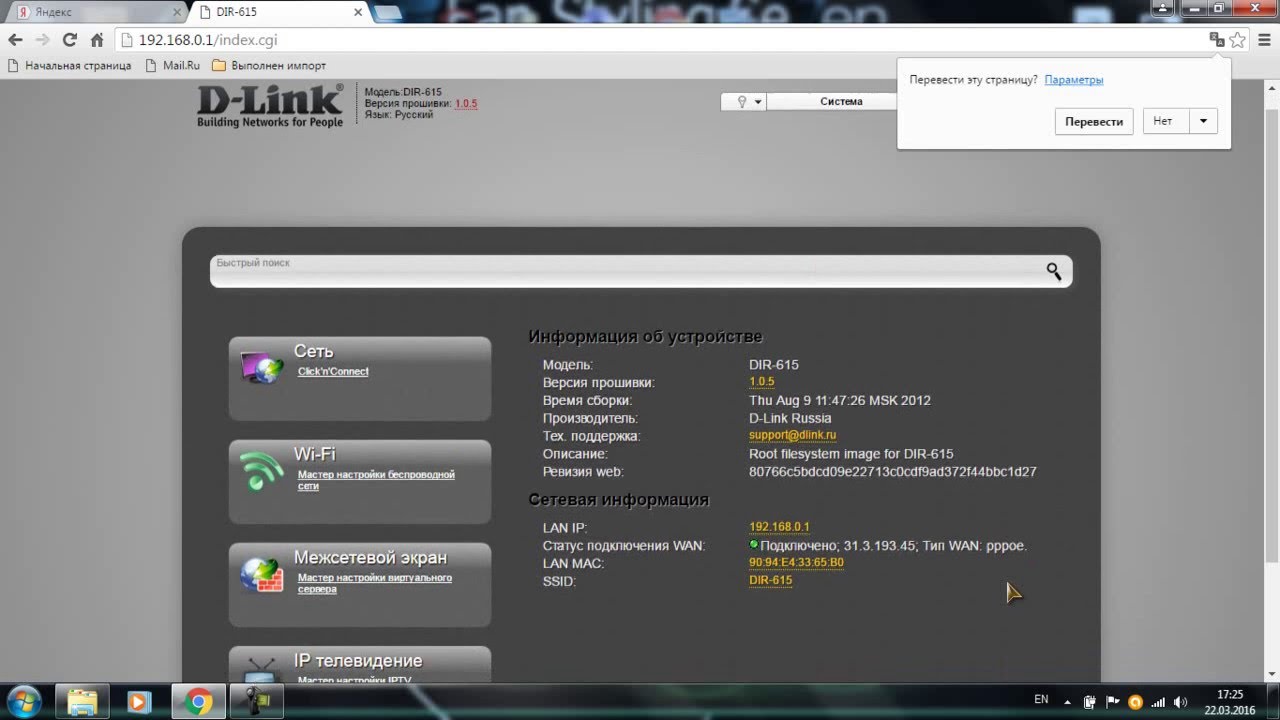The height and width of the screenshot is (720, 1280).
Task: Click the address bar URL field
Action: tap(660, 40)
